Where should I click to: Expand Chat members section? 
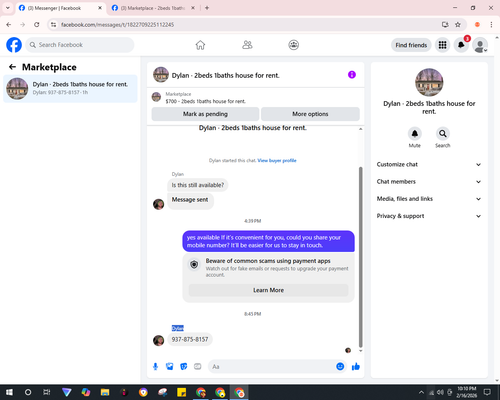point(429,182)
